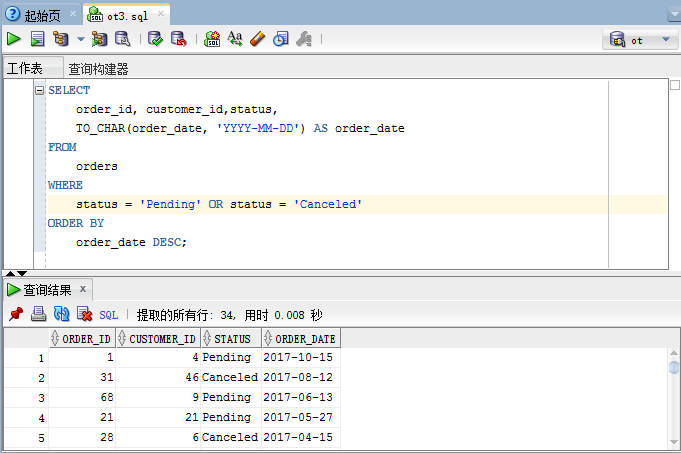
Task: Print the query results
Action: pos(38,314)
